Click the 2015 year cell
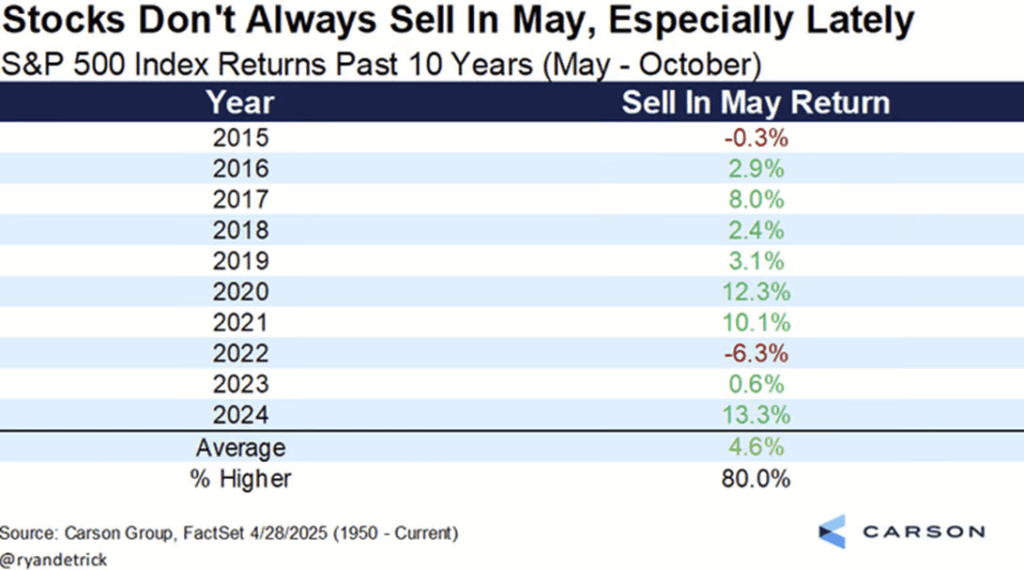 coord(240,138)
